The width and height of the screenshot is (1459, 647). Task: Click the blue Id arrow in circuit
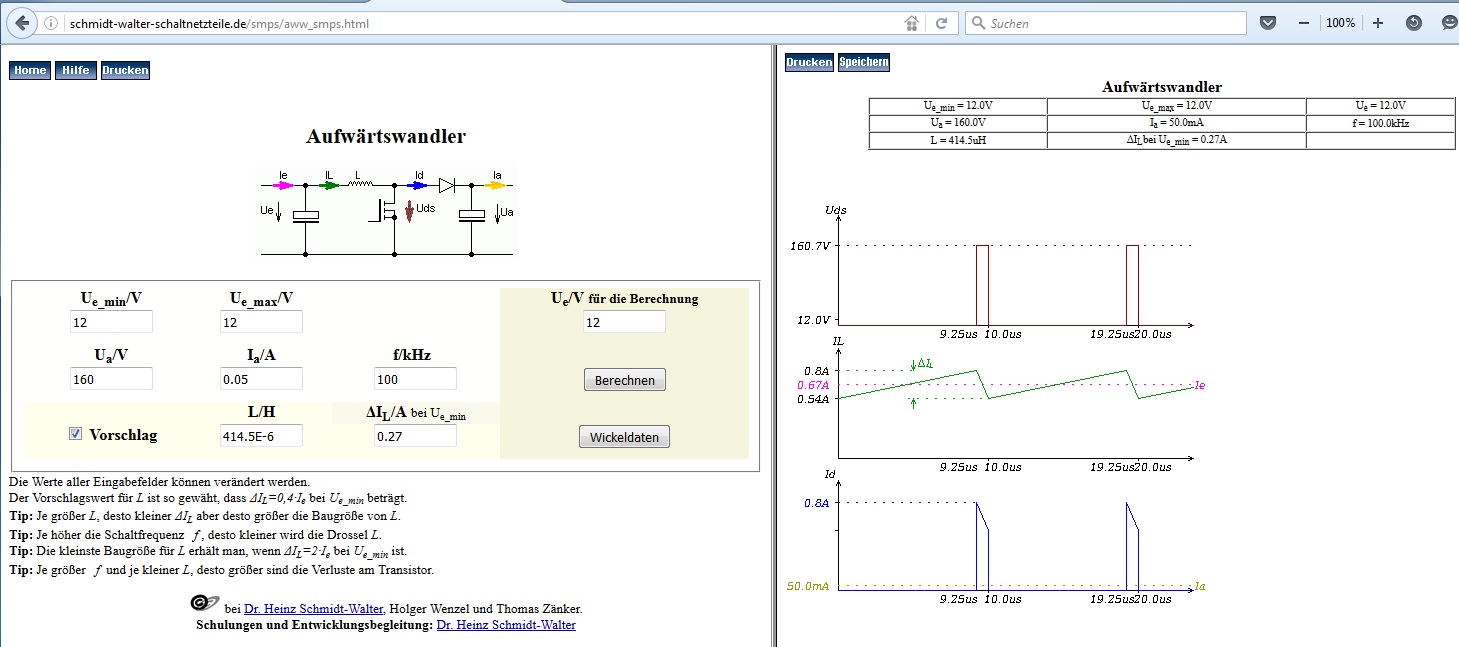click(x=418, y=185)
